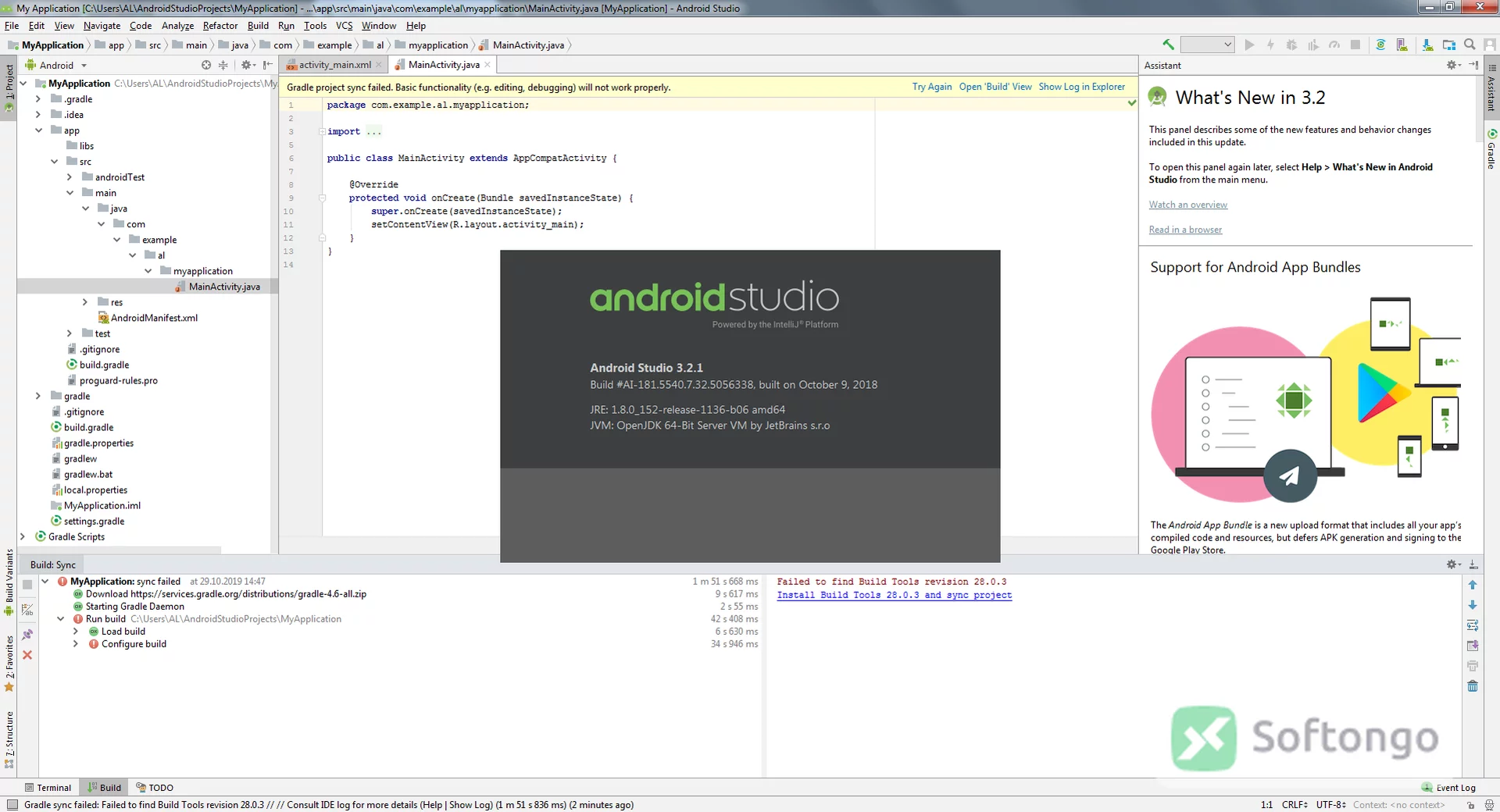The width and height of the screenshot is (1500, 812).
Task: Open the Android view dropdown in Project panel
Action: [56, 65]
